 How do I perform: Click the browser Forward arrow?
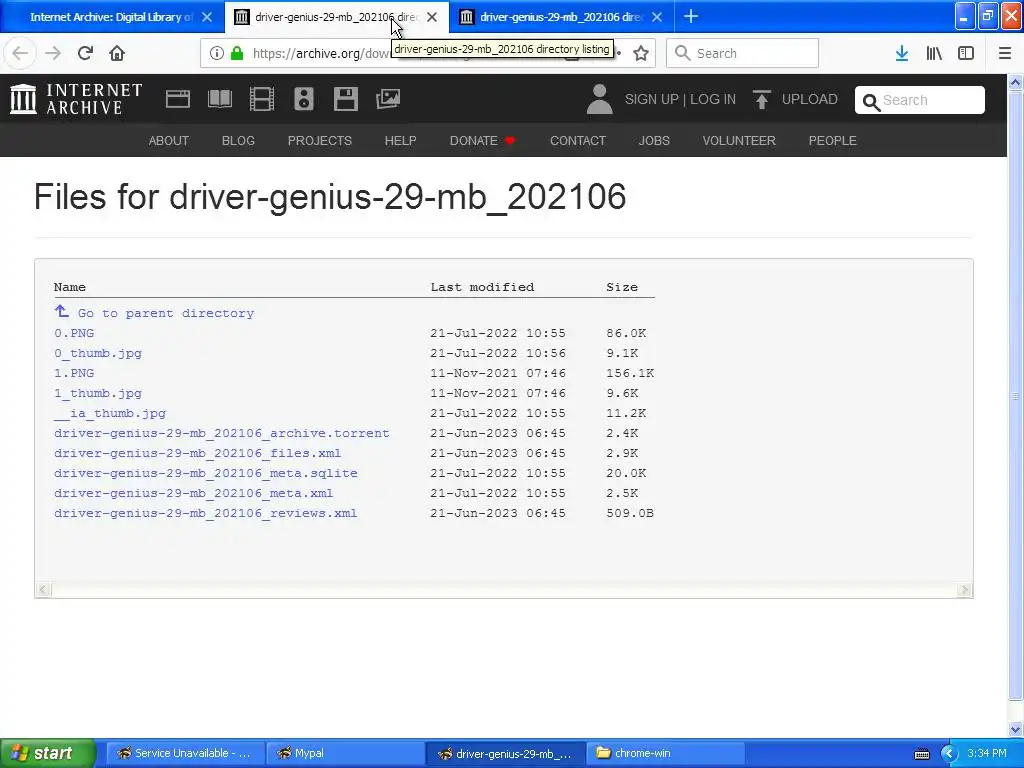click(53, 53)
